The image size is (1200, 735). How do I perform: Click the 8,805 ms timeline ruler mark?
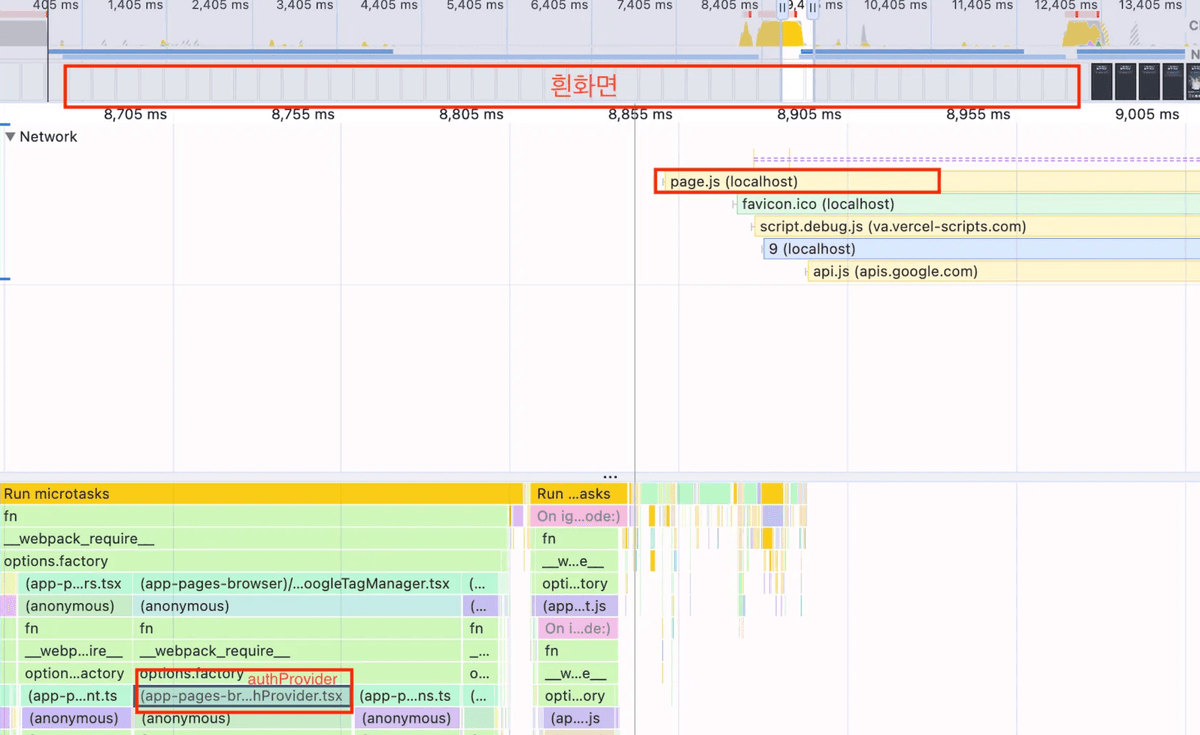(x=471, y=114)
